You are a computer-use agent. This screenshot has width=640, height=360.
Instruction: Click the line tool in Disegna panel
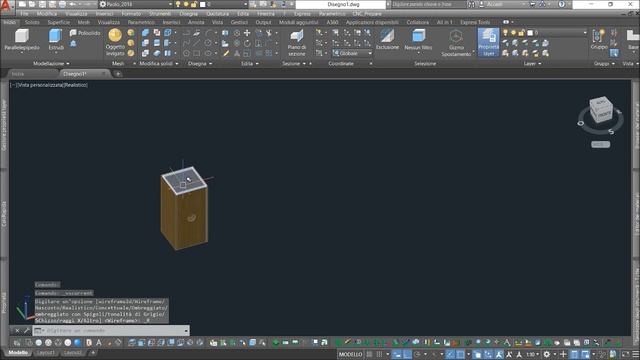[x=197, y=43]
